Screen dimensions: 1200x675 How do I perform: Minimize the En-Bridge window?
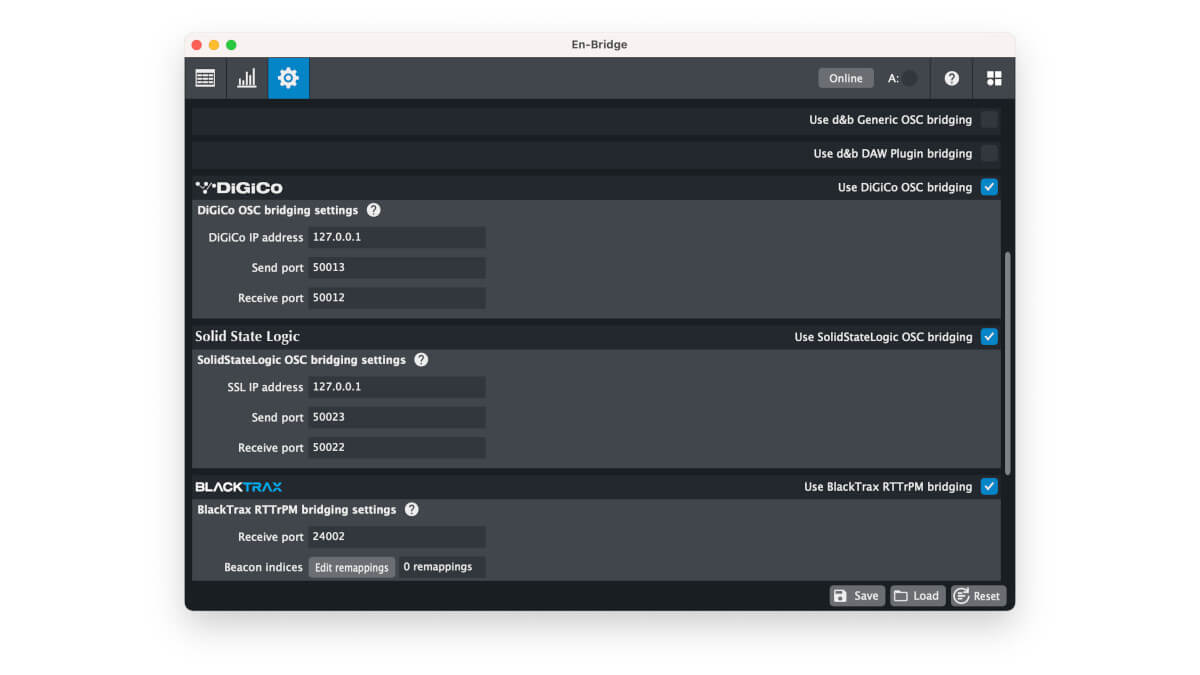214,45
